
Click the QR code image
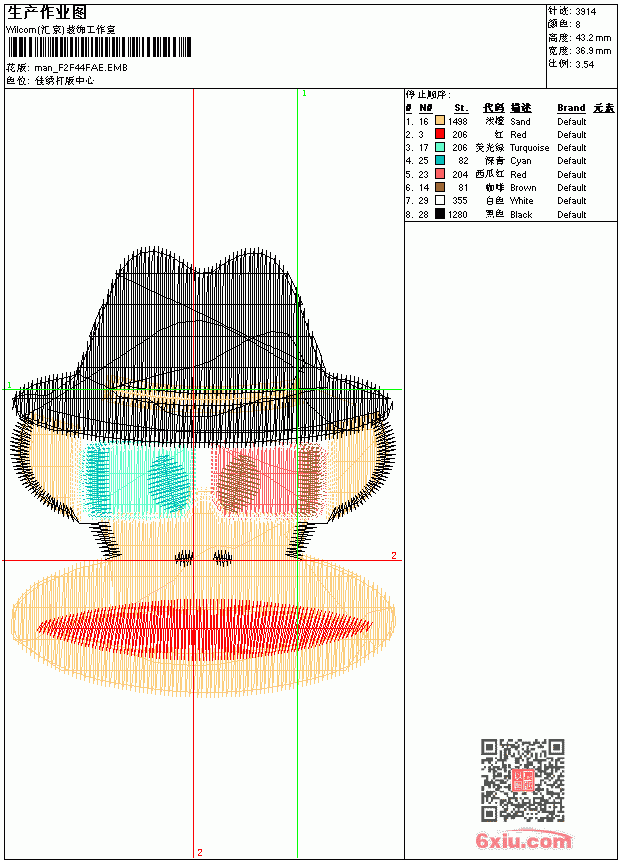522,779
